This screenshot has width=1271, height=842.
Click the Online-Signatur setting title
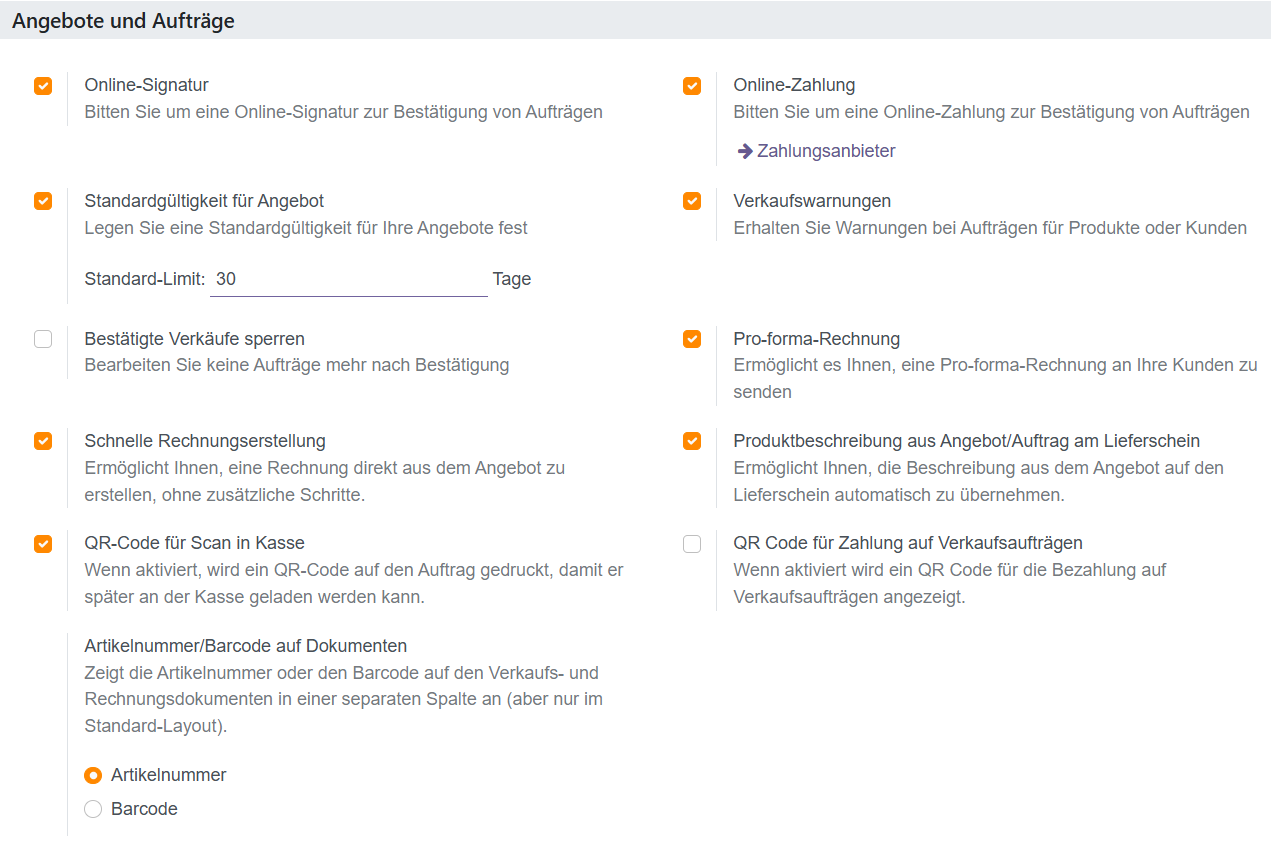click(146, 85)
